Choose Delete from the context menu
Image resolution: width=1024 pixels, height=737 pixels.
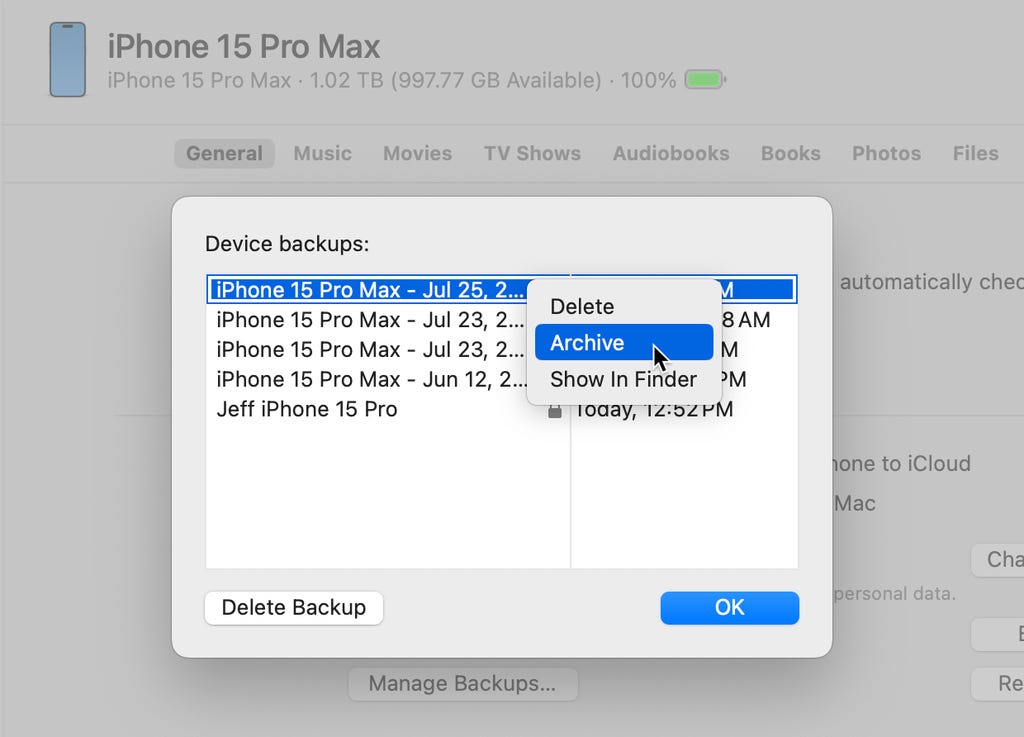coord(582,307)
